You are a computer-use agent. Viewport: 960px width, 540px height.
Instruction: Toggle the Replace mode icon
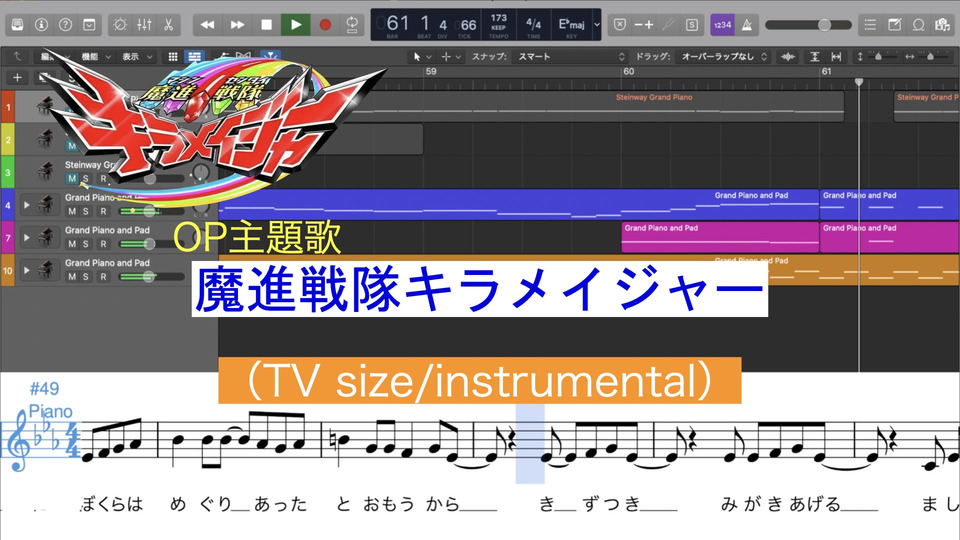620,24
